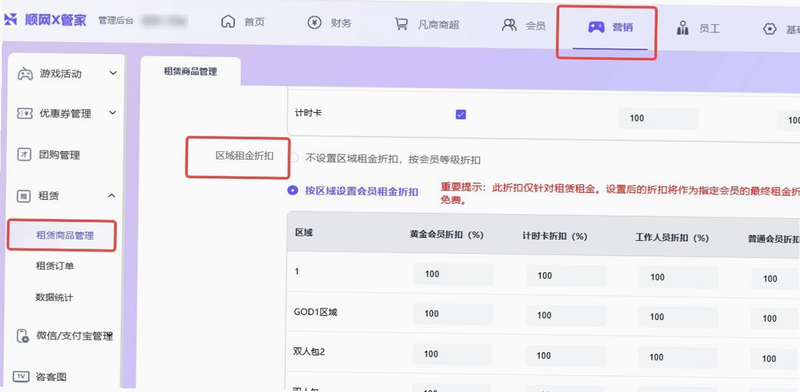Edit 黄金会员折扣 field for GOD1区域

(x=453, y=314)
